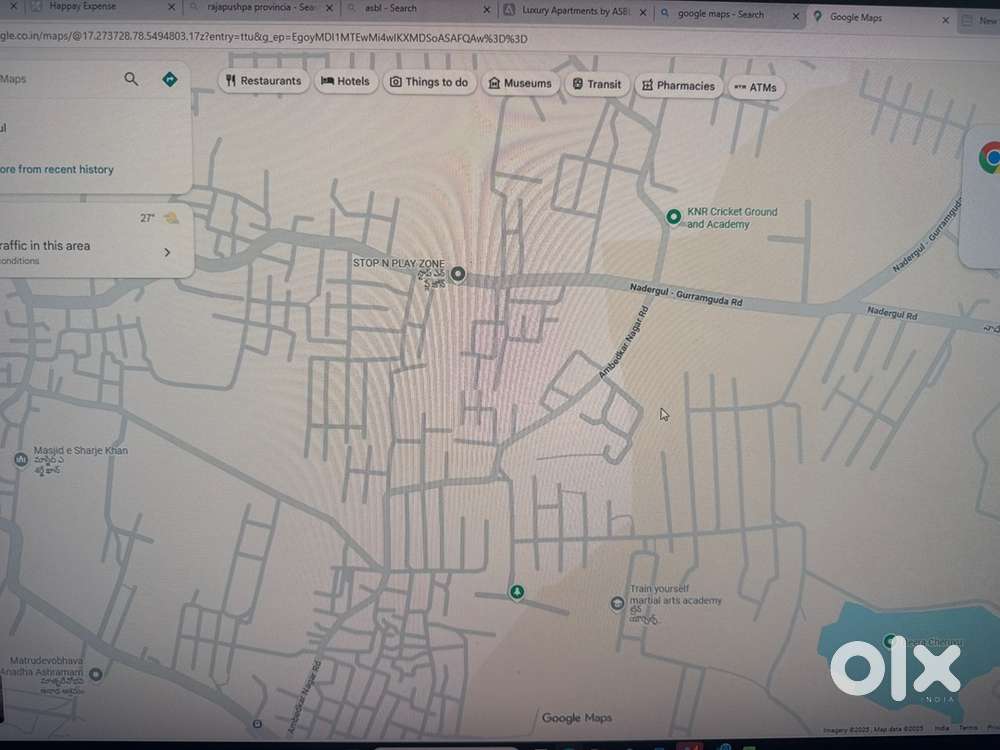Switch to the Happay Expense tab
1000x750 pixels.
[x=83, y=7]
